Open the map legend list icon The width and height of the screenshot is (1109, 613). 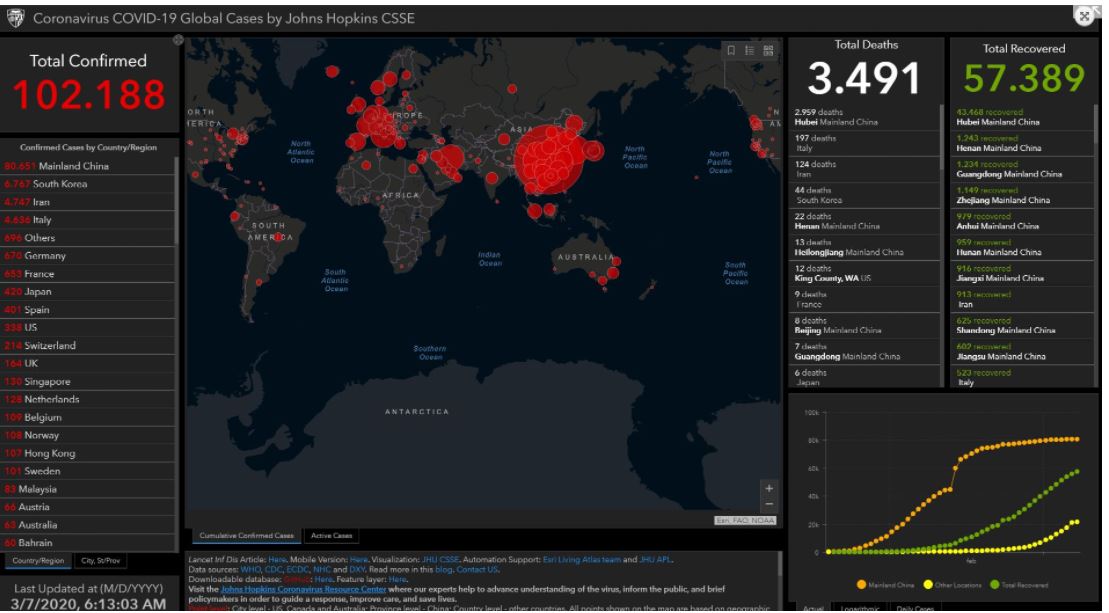click(750, 50)
